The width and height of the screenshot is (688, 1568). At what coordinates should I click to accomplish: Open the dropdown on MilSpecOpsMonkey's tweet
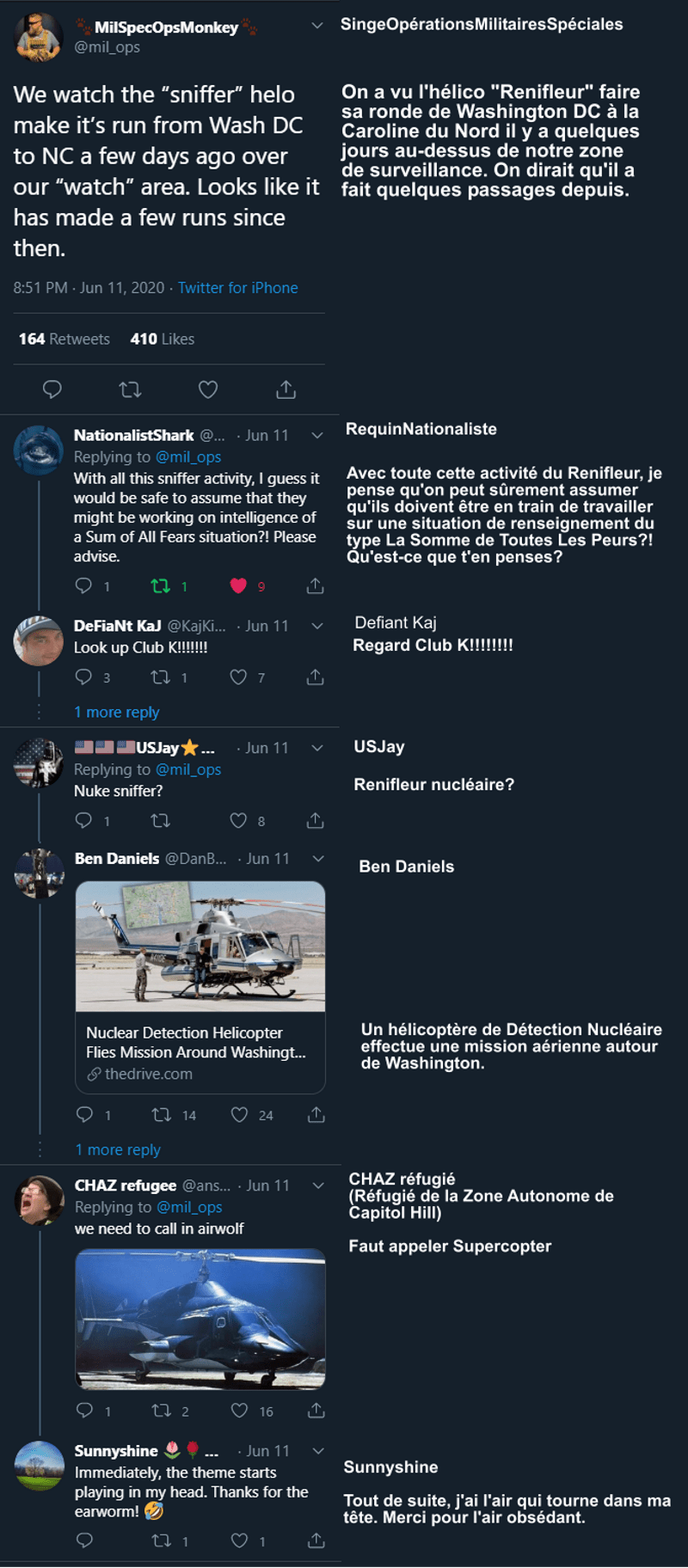click(x=316, y=27)
